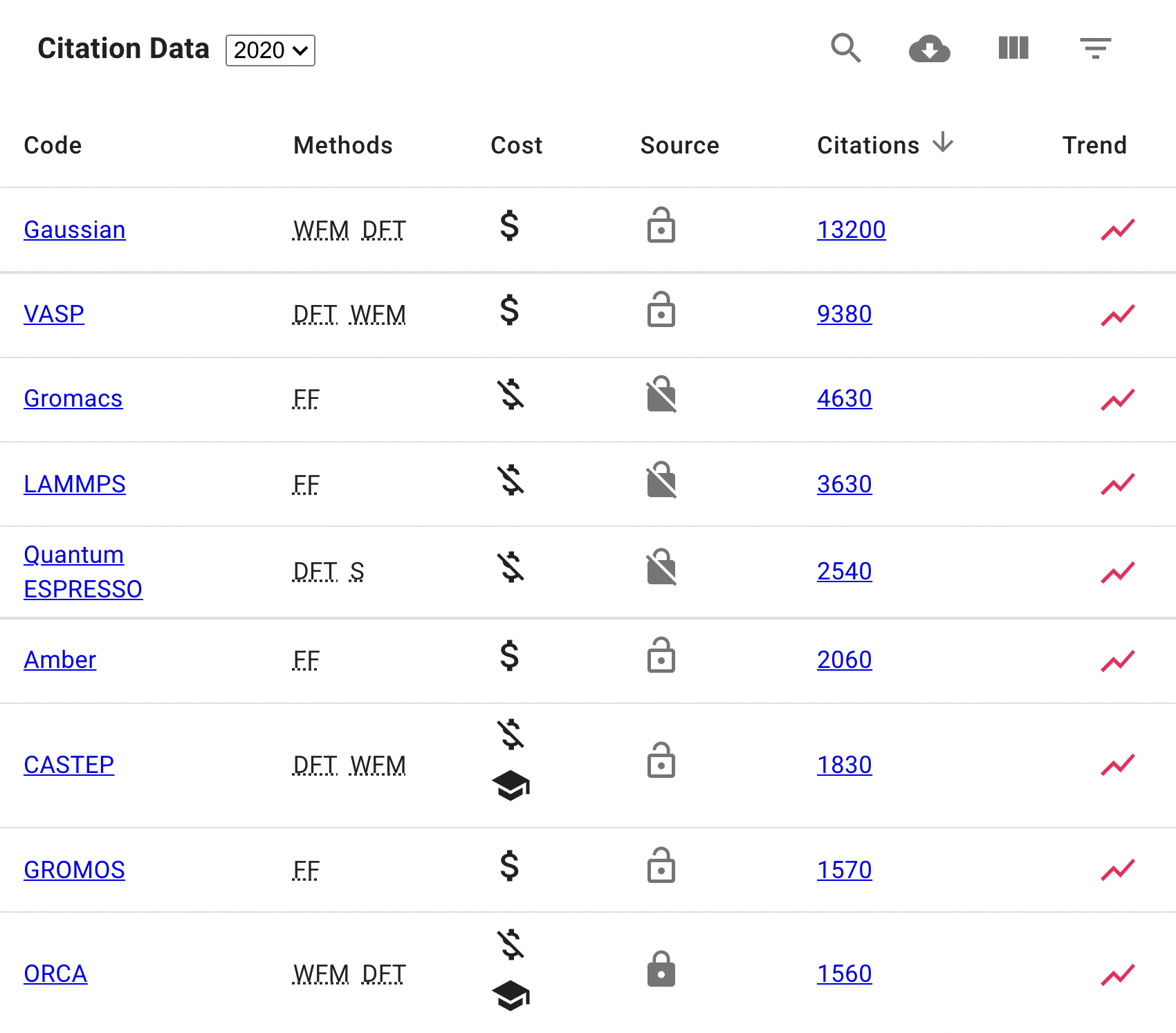Click the Citation Data title

tap(123, 48)
